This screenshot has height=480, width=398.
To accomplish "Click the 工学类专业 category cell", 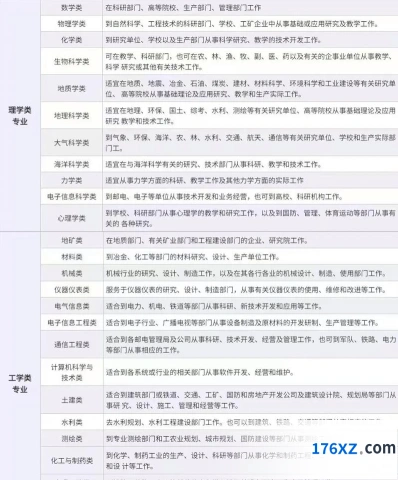I will 20,383.
